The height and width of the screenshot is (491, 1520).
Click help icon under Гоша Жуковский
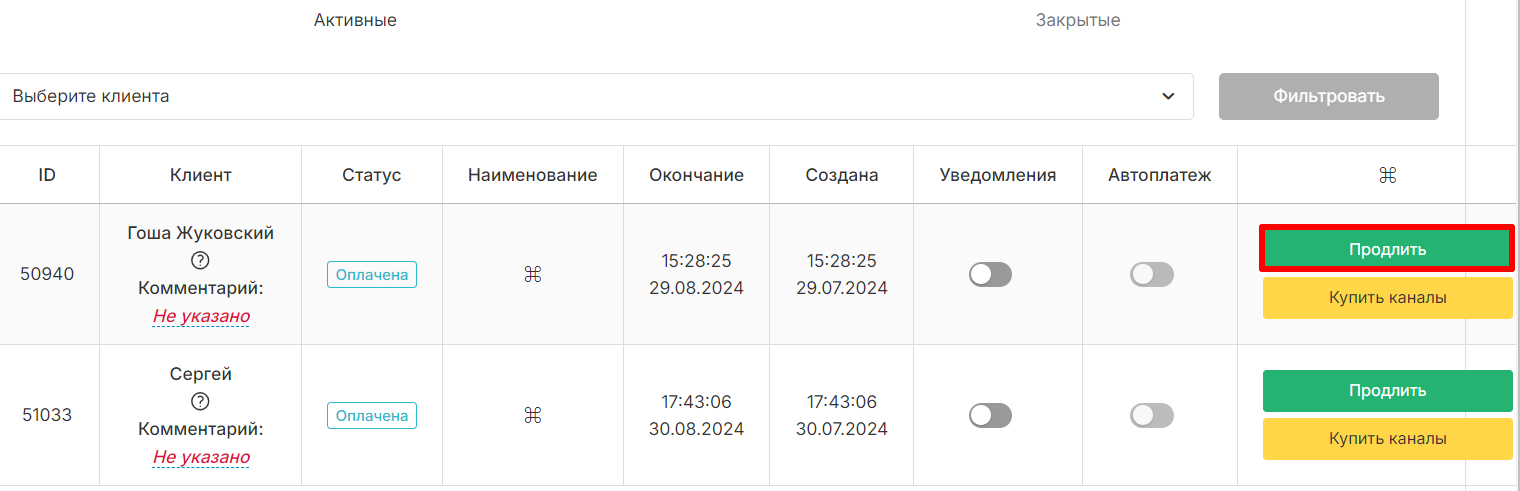tap(200, 261)
